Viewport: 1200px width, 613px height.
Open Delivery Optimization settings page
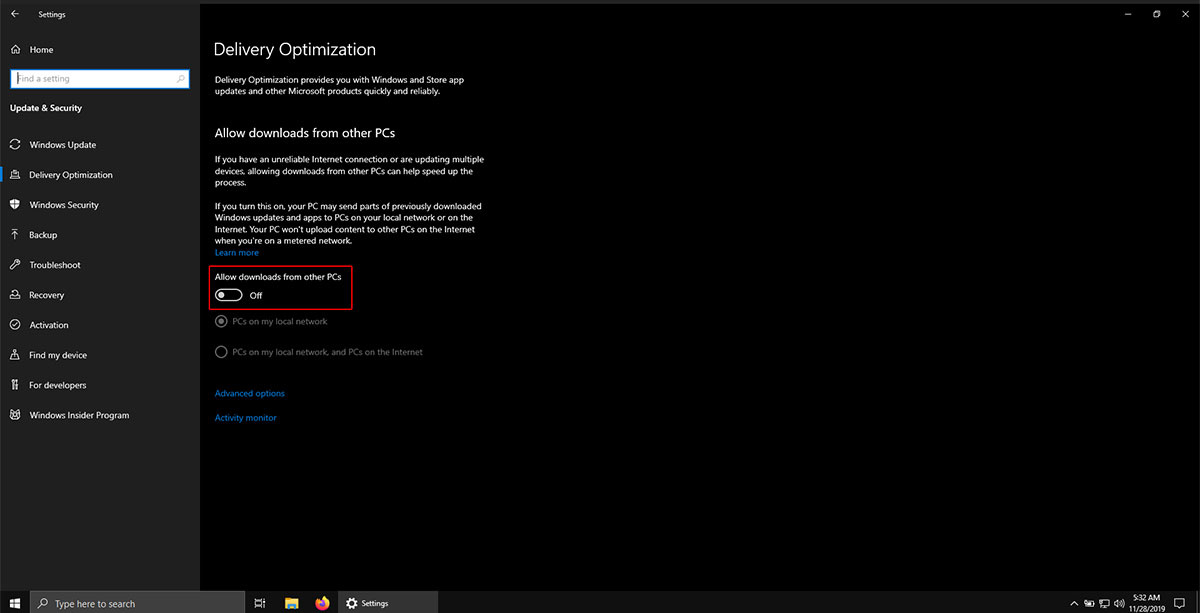[70, 175]
